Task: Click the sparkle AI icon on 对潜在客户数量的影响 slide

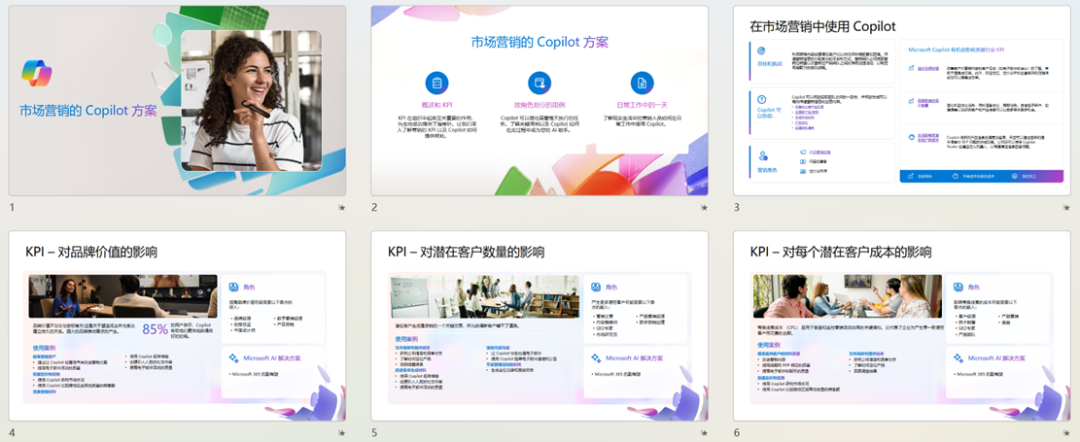Action: pos(595,358)
